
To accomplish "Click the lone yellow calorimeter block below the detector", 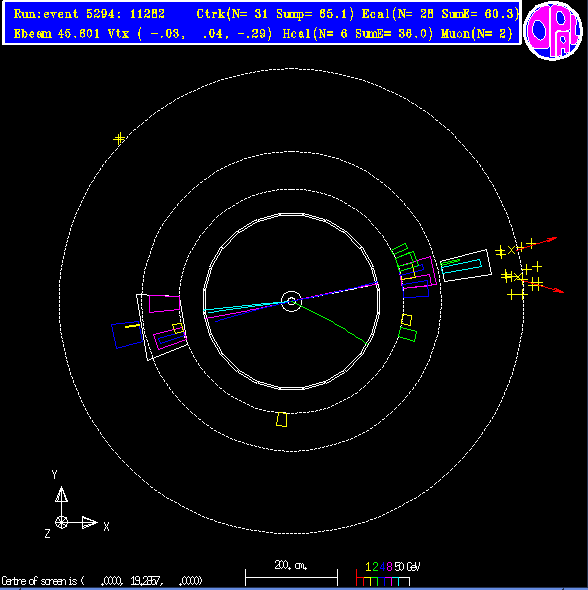I will pos(281,420).
